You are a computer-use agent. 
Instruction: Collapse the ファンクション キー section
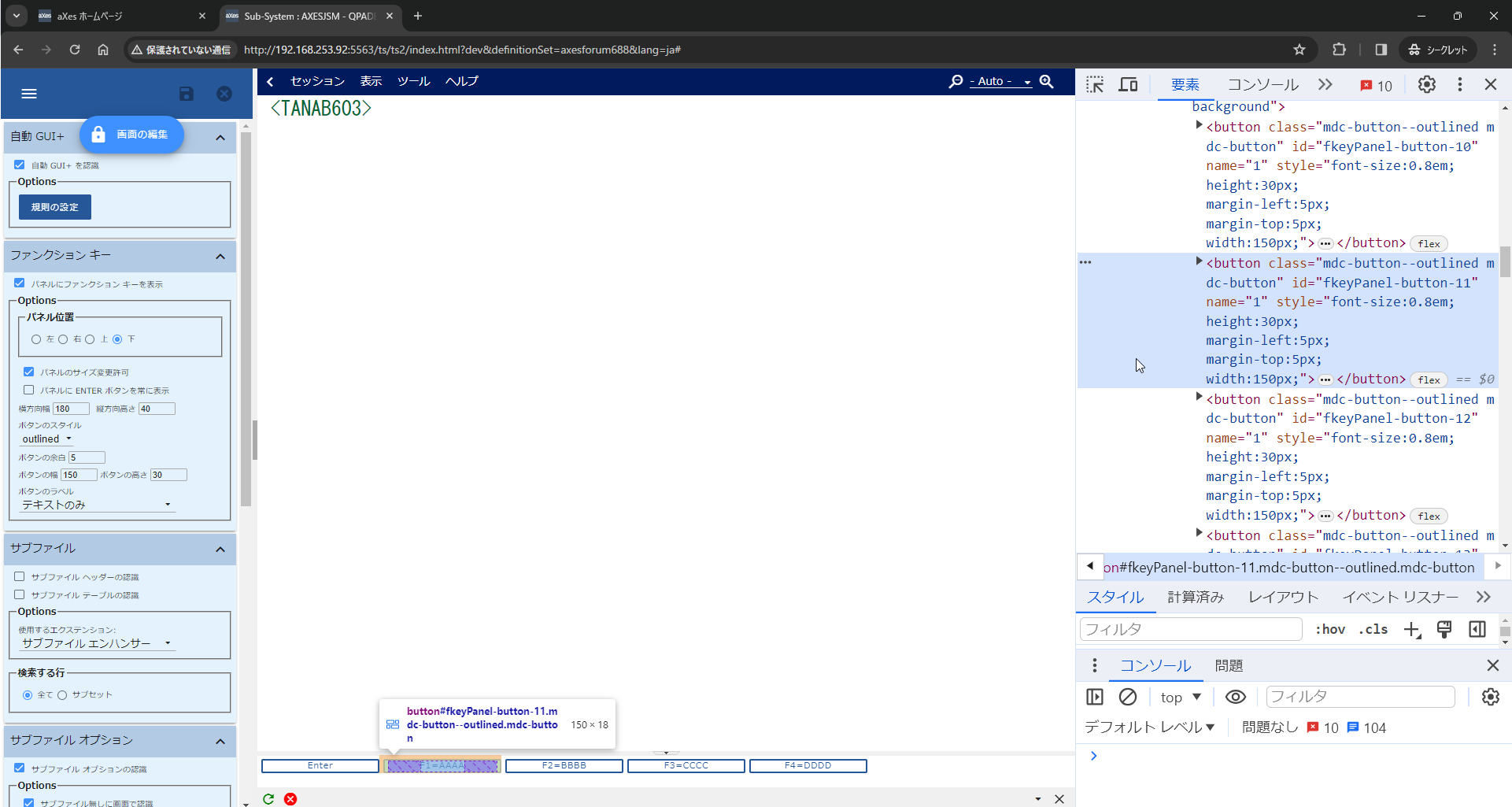[220, 257]
